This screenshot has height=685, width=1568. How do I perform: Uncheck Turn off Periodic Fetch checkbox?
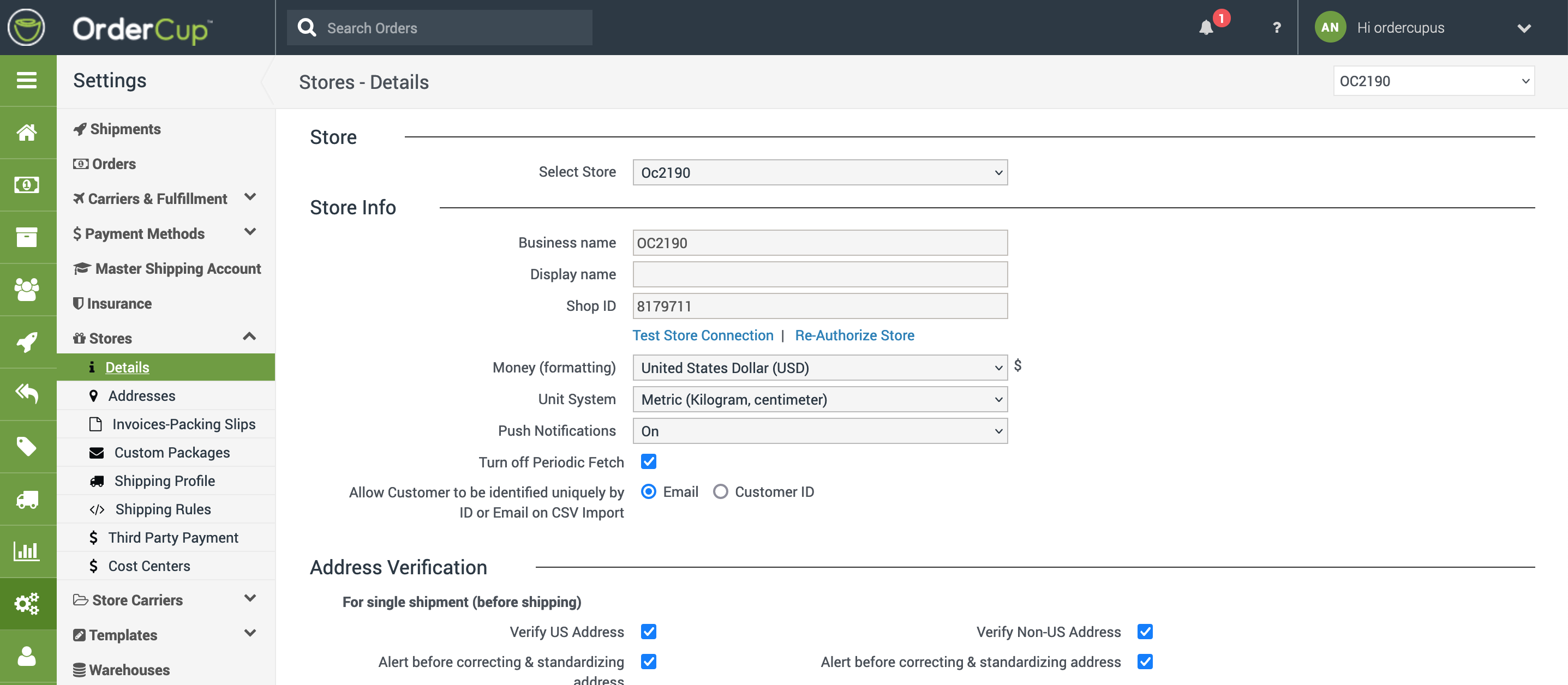648,462
